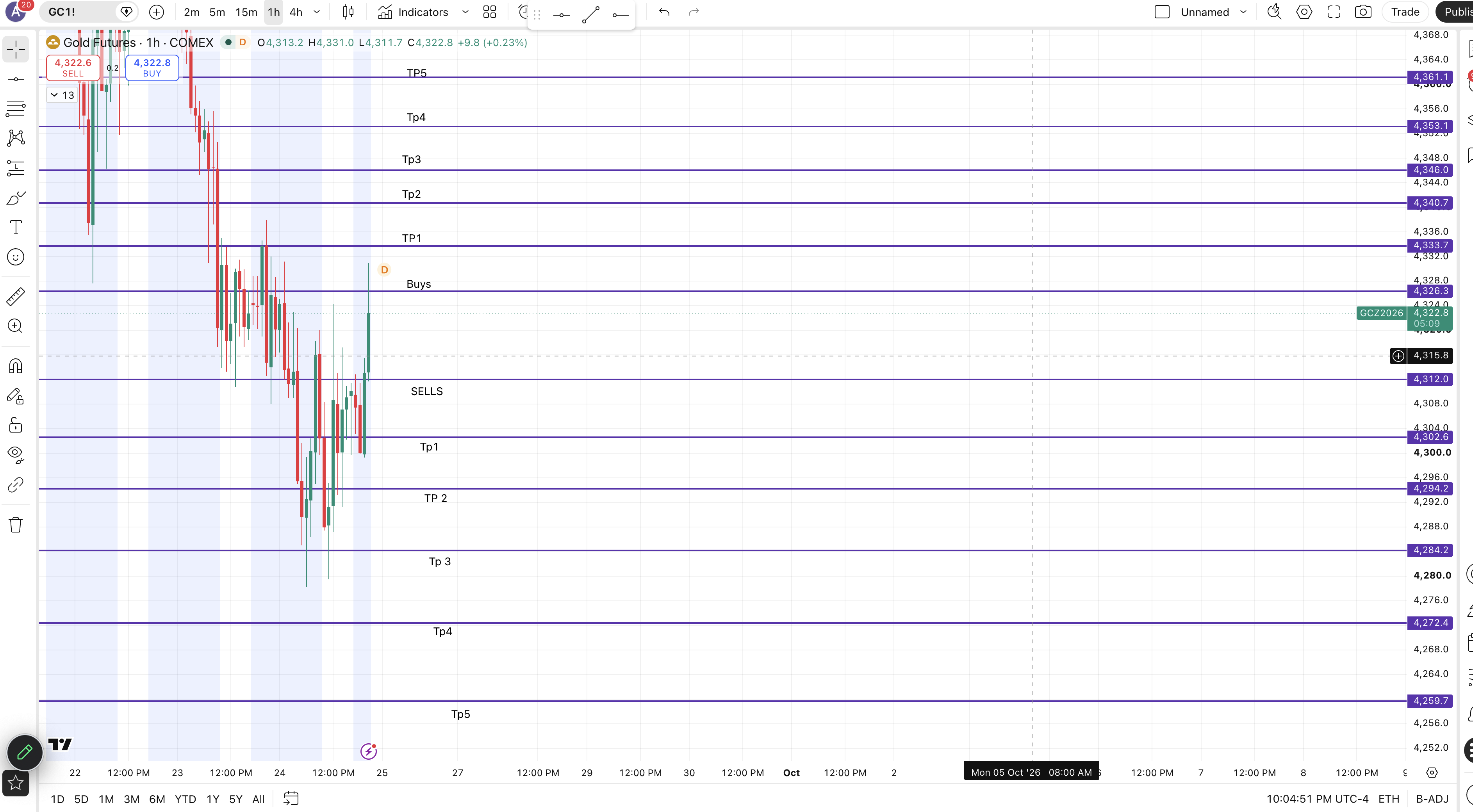
Task: Expand the Unnamed layout dropdown
Action: coord(1243,12)
